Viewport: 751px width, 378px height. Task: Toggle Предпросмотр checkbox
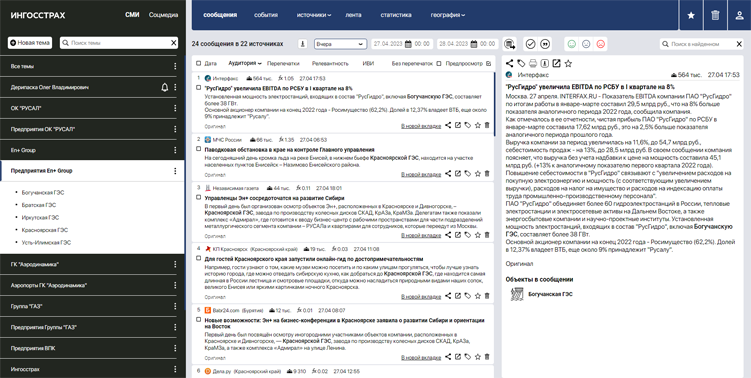tap(489, 63)
